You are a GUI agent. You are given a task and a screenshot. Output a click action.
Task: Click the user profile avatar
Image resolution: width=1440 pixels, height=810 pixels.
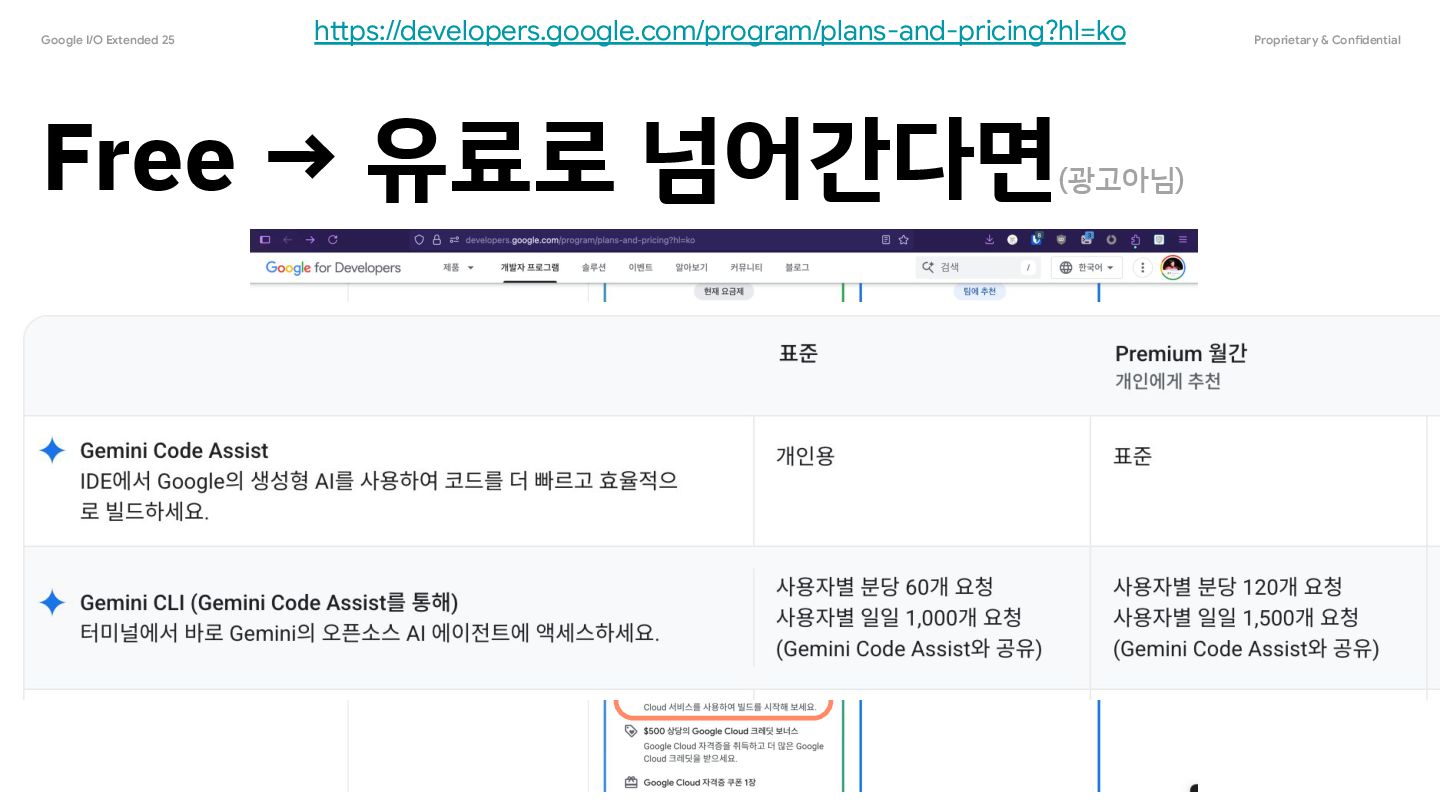(1173, 268)
